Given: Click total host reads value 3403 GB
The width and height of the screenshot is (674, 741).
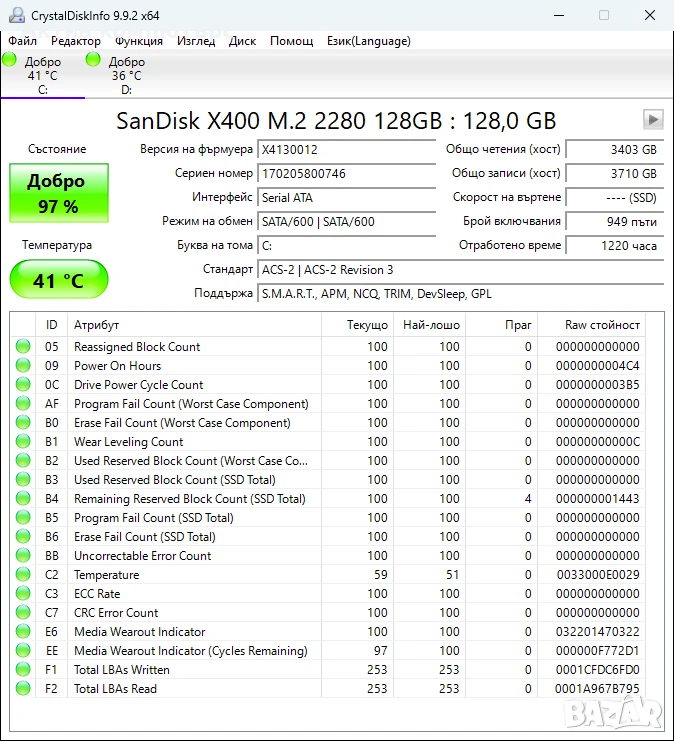Looking at the screenshot, I should click(x=615, y=150).
